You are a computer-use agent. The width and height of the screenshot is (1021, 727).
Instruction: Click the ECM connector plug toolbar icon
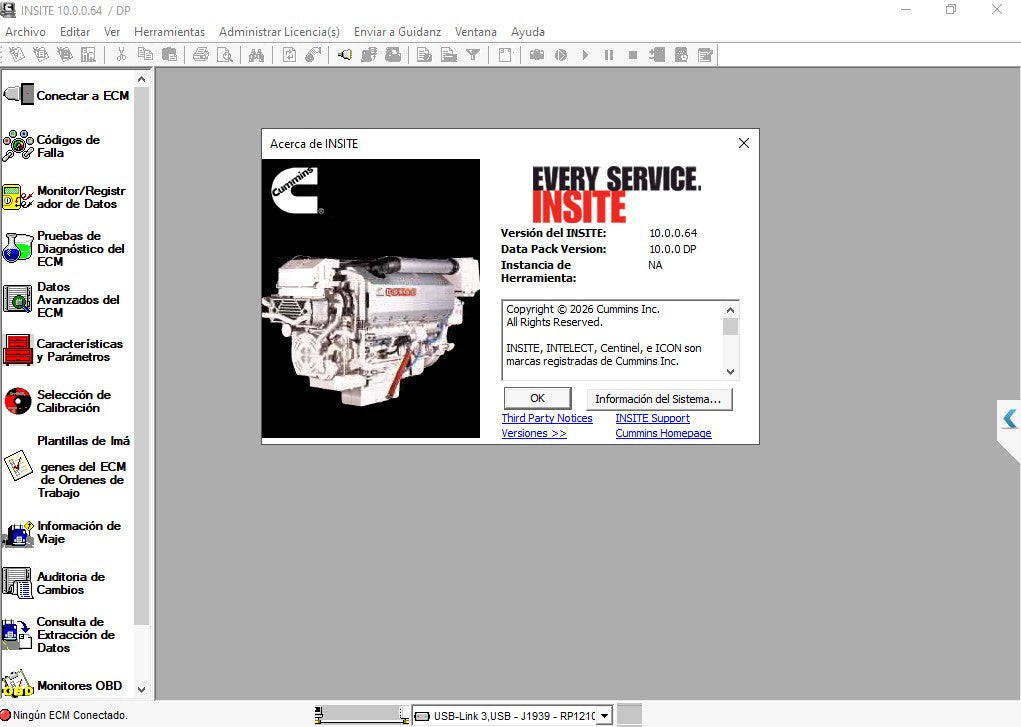(x=344, y=55)
